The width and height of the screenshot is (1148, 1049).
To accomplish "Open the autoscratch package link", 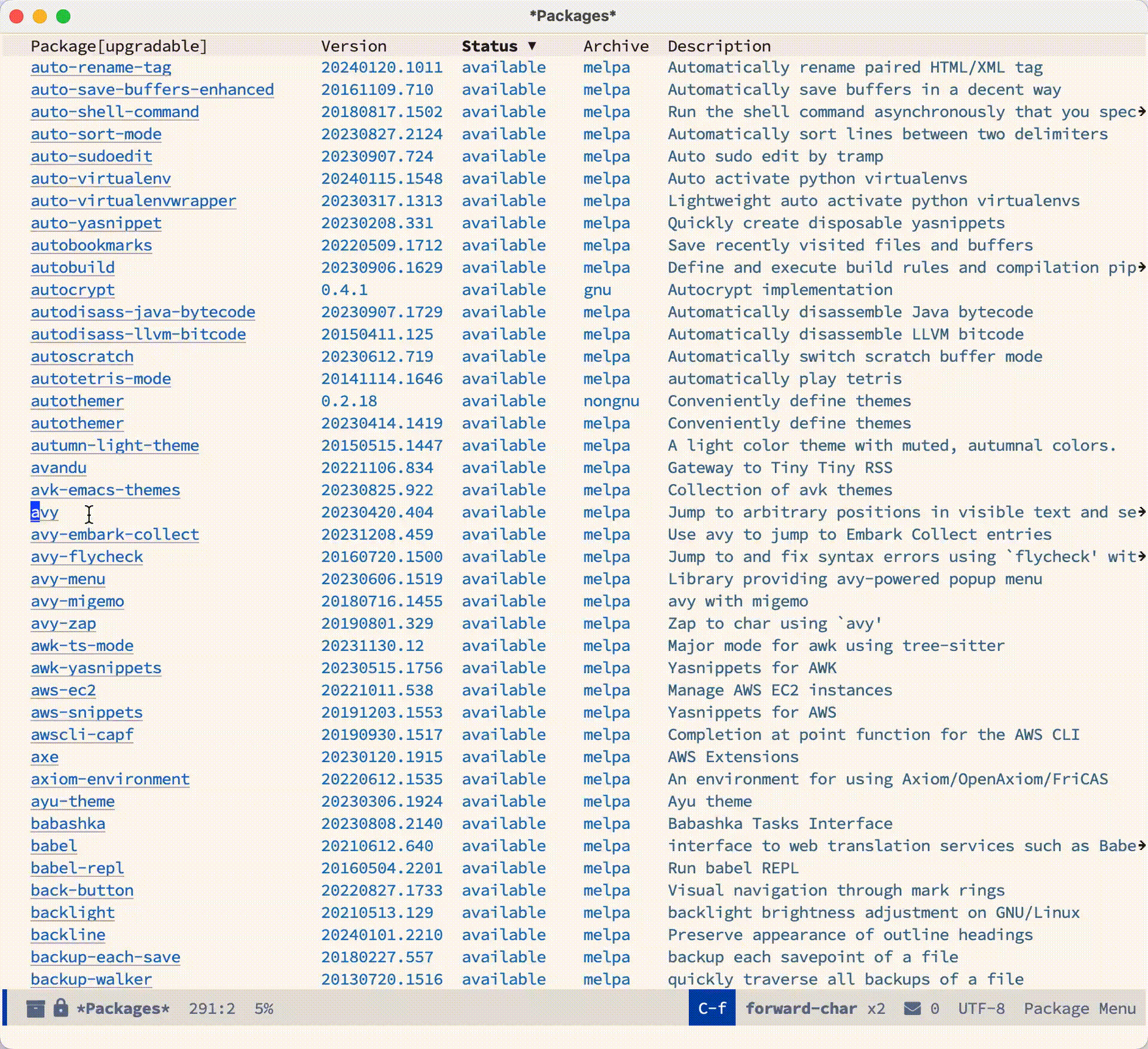I will coord(82,356).
